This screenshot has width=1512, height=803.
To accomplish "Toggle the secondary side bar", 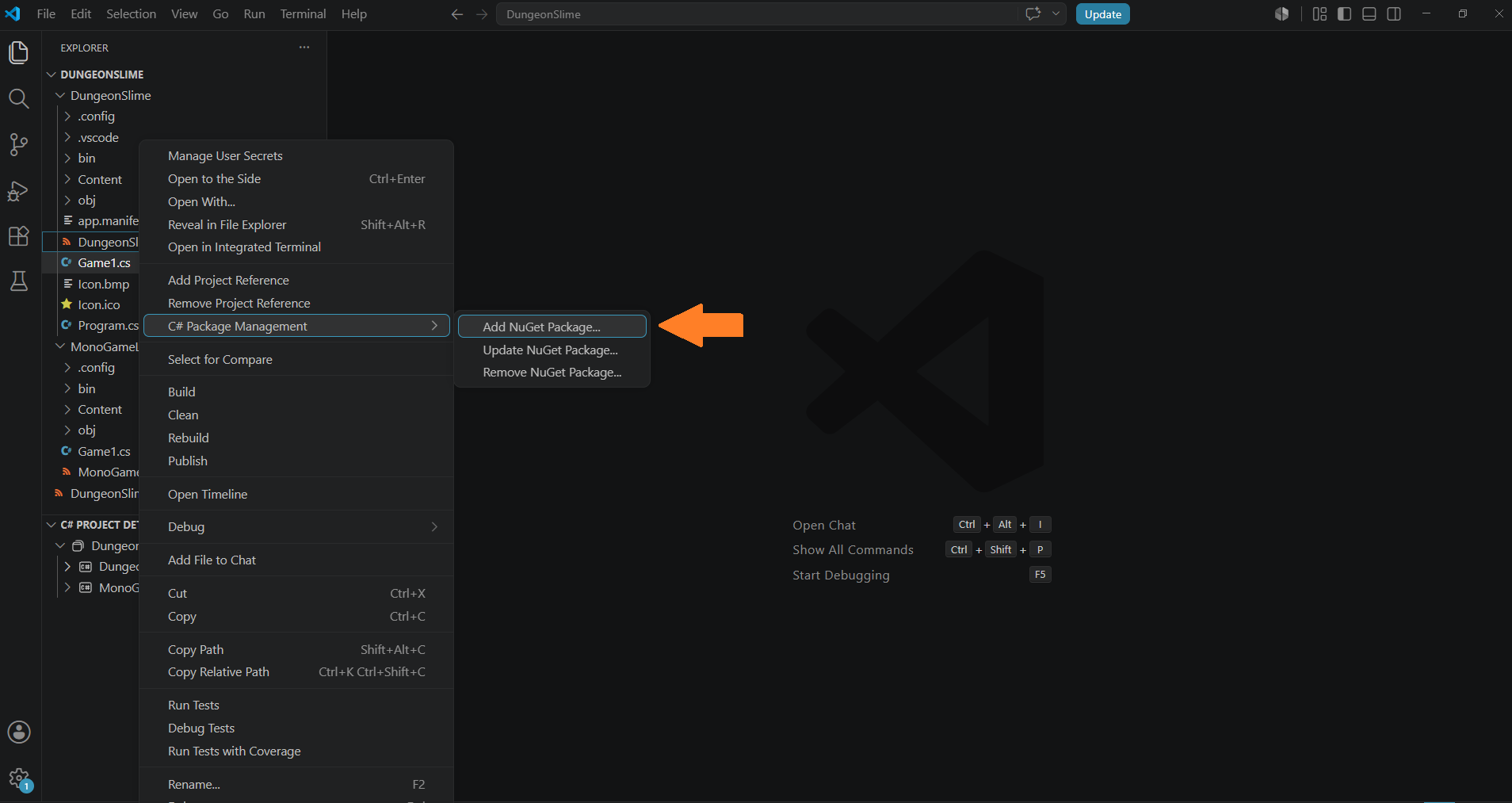I will [1394, 14].
